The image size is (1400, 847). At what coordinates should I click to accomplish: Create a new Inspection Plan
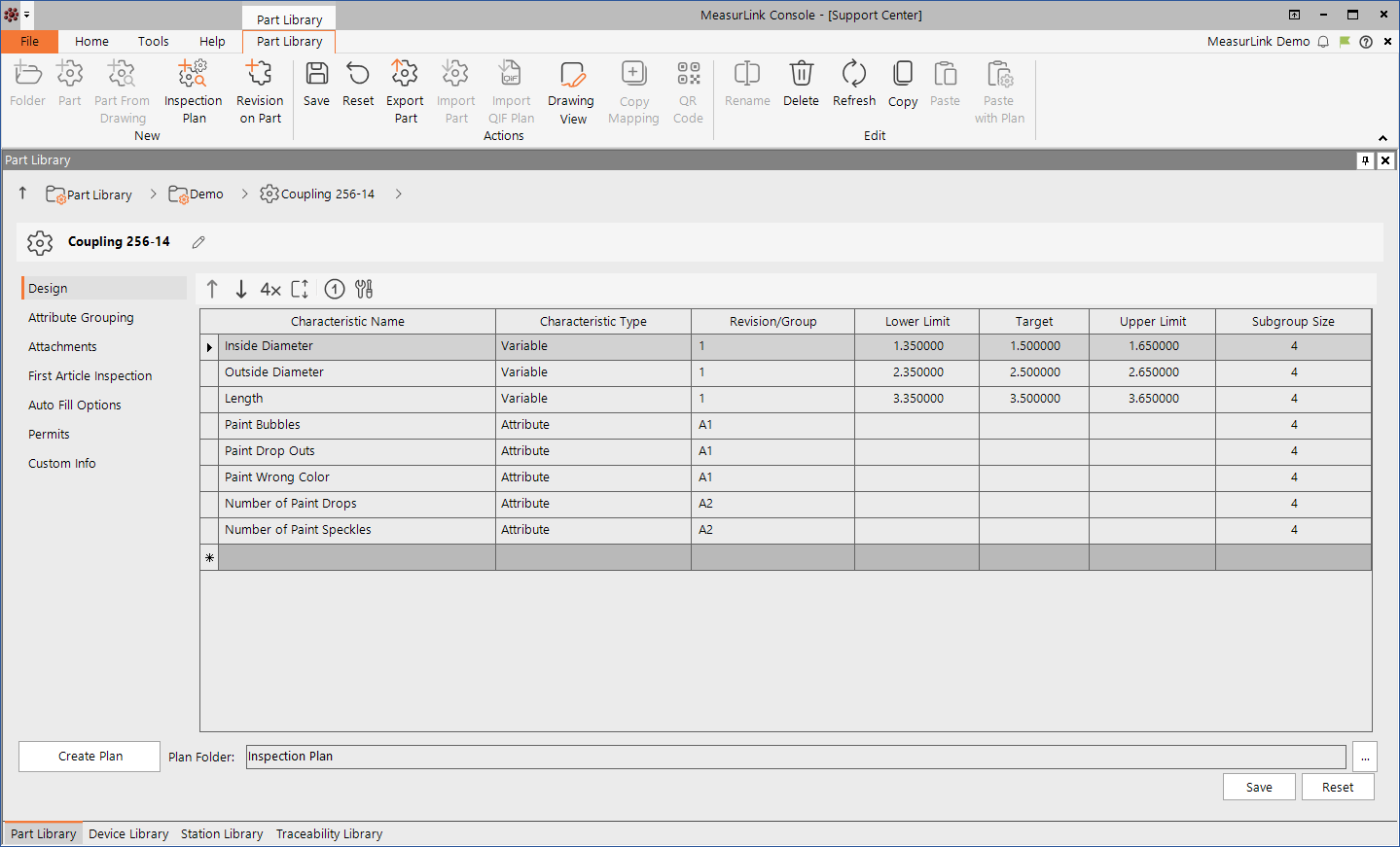[193, 74]
